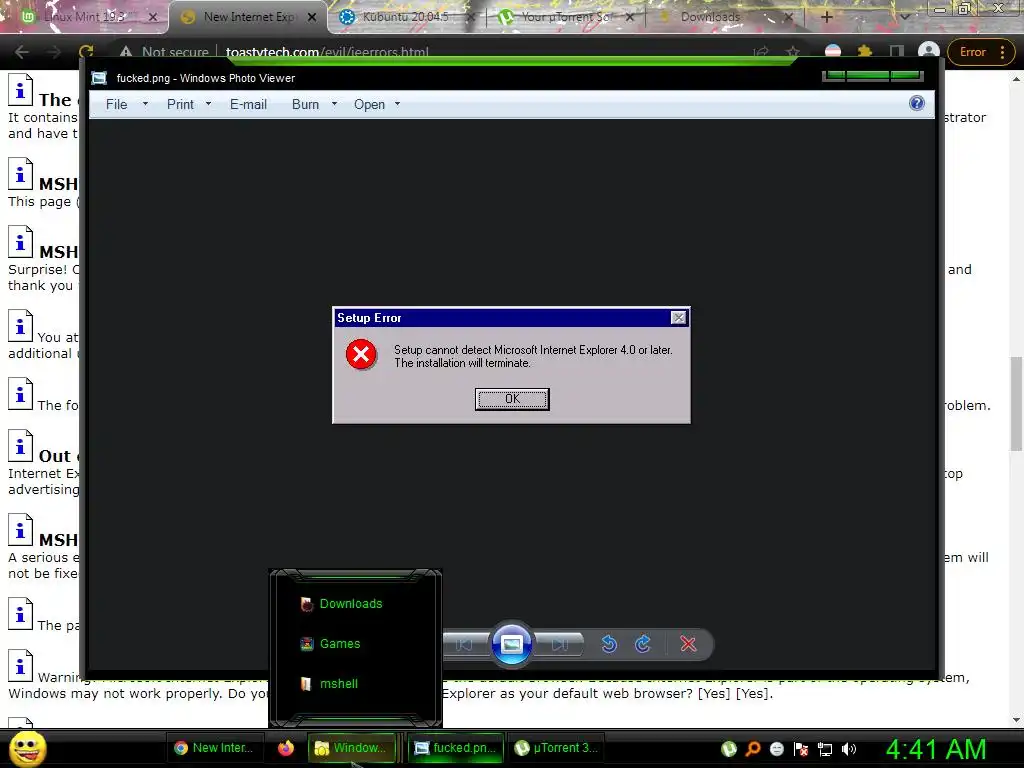Open Chrome extensions puzzle icon
The width and height of the screenshot is (1024, 768).
[865, 52]
